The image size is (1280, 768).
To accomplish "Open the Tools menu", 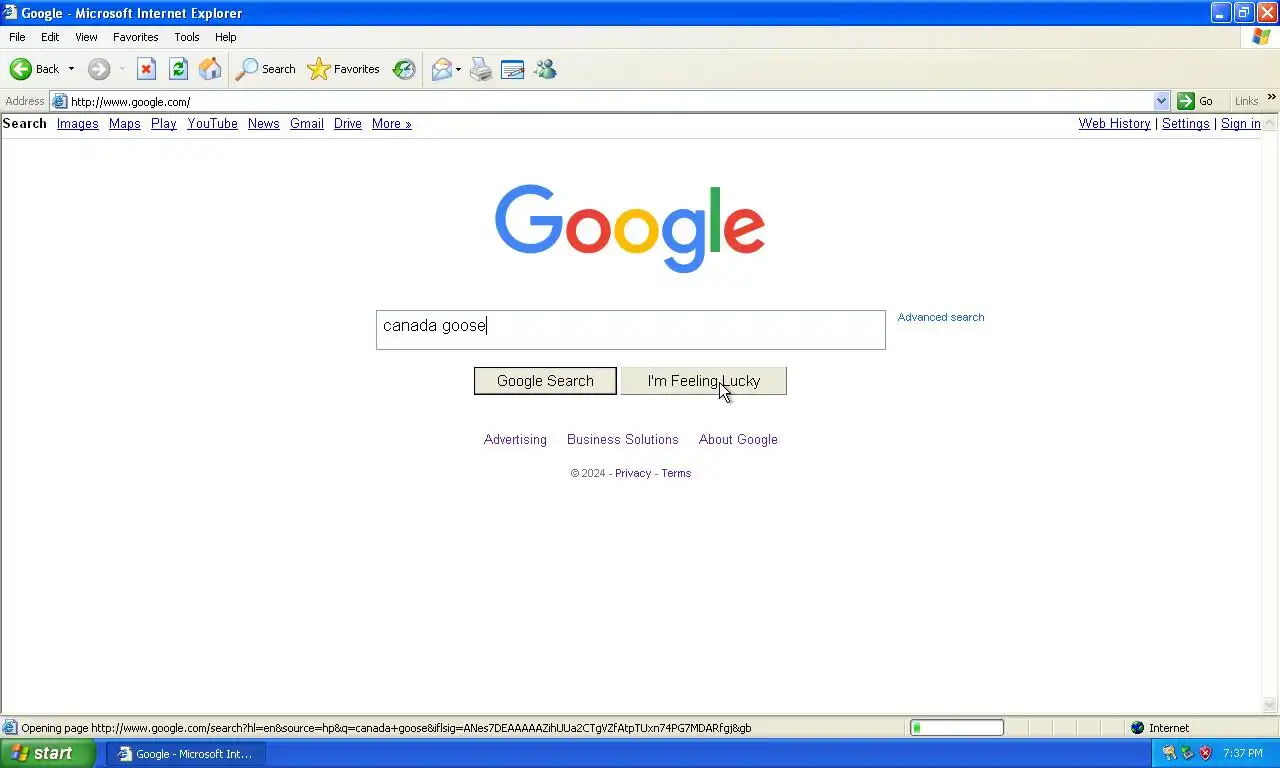I will tap(187, 37).
